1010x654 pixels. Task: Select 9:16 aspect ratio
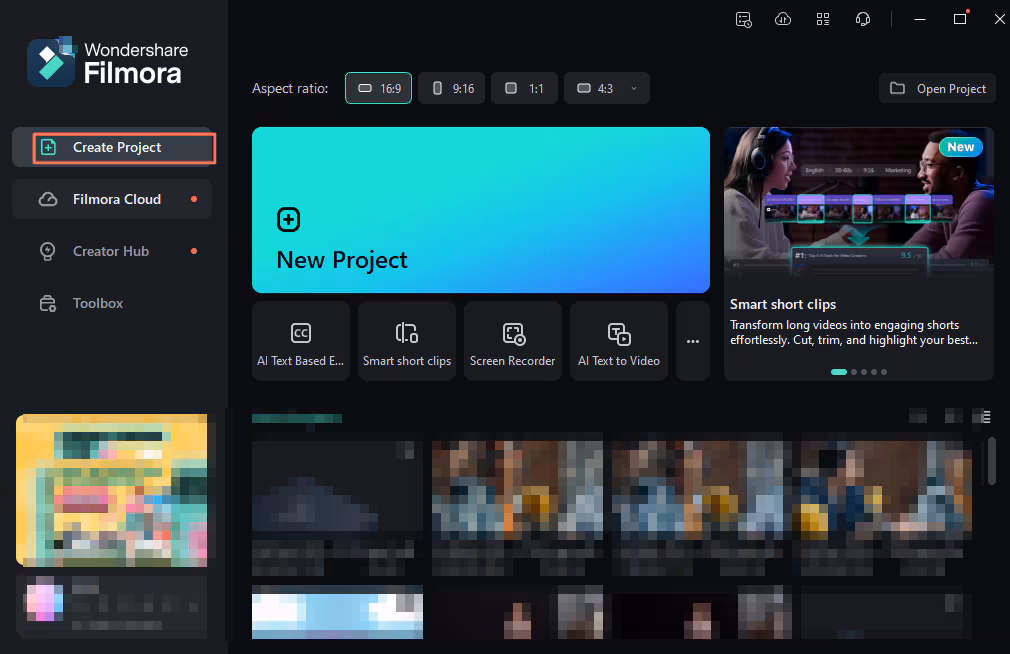pos(452,88)
